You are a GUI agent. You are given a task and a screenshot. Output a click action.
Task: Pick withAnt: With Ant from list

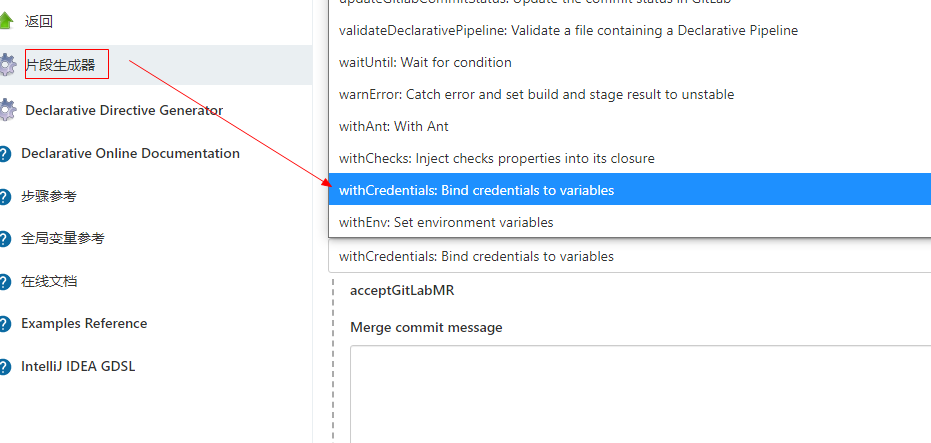[394, 126]
